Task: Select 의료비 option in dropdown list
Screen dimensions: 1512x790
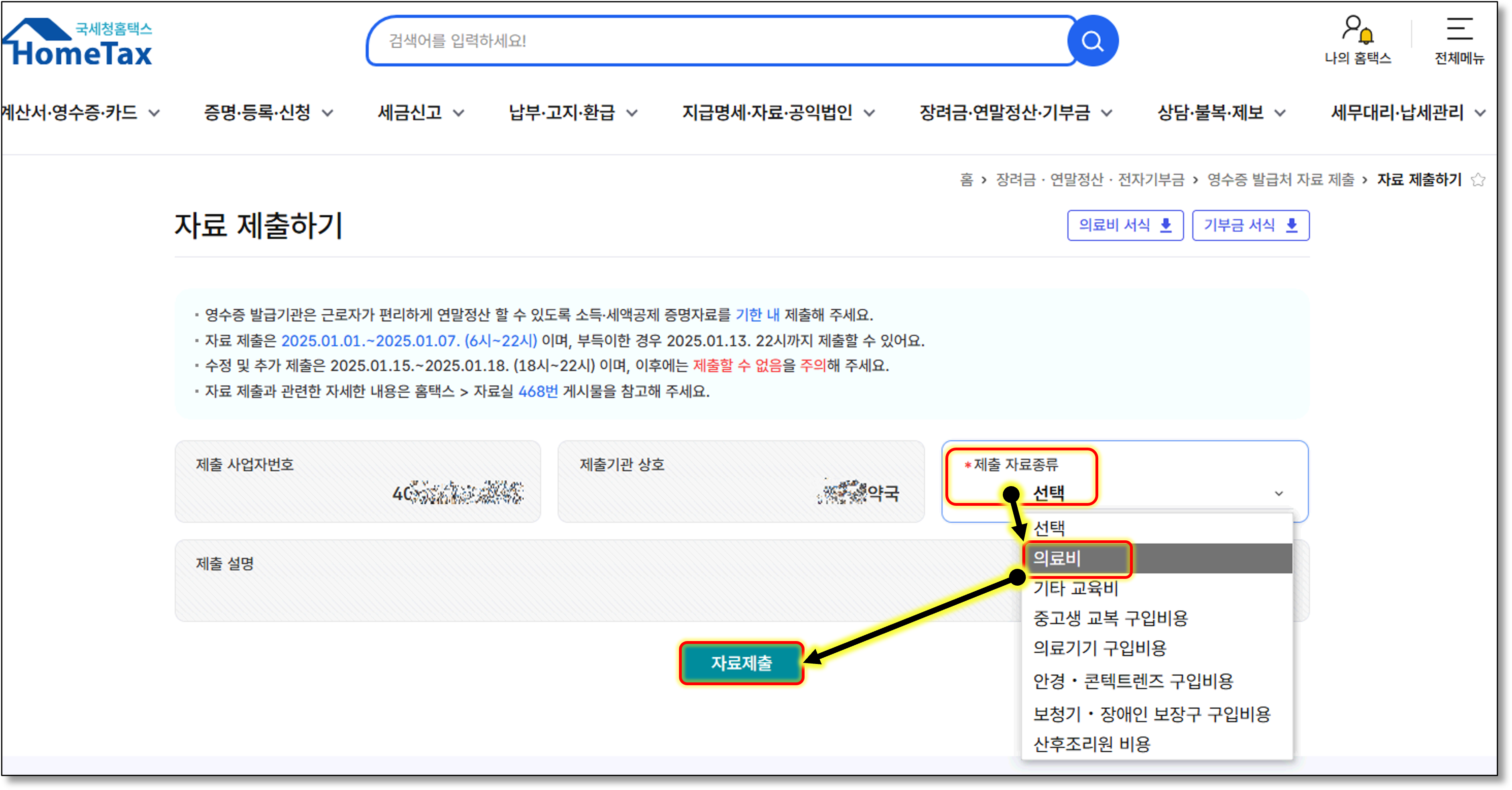Action: pyautogui.click(x=1057, y=558)
